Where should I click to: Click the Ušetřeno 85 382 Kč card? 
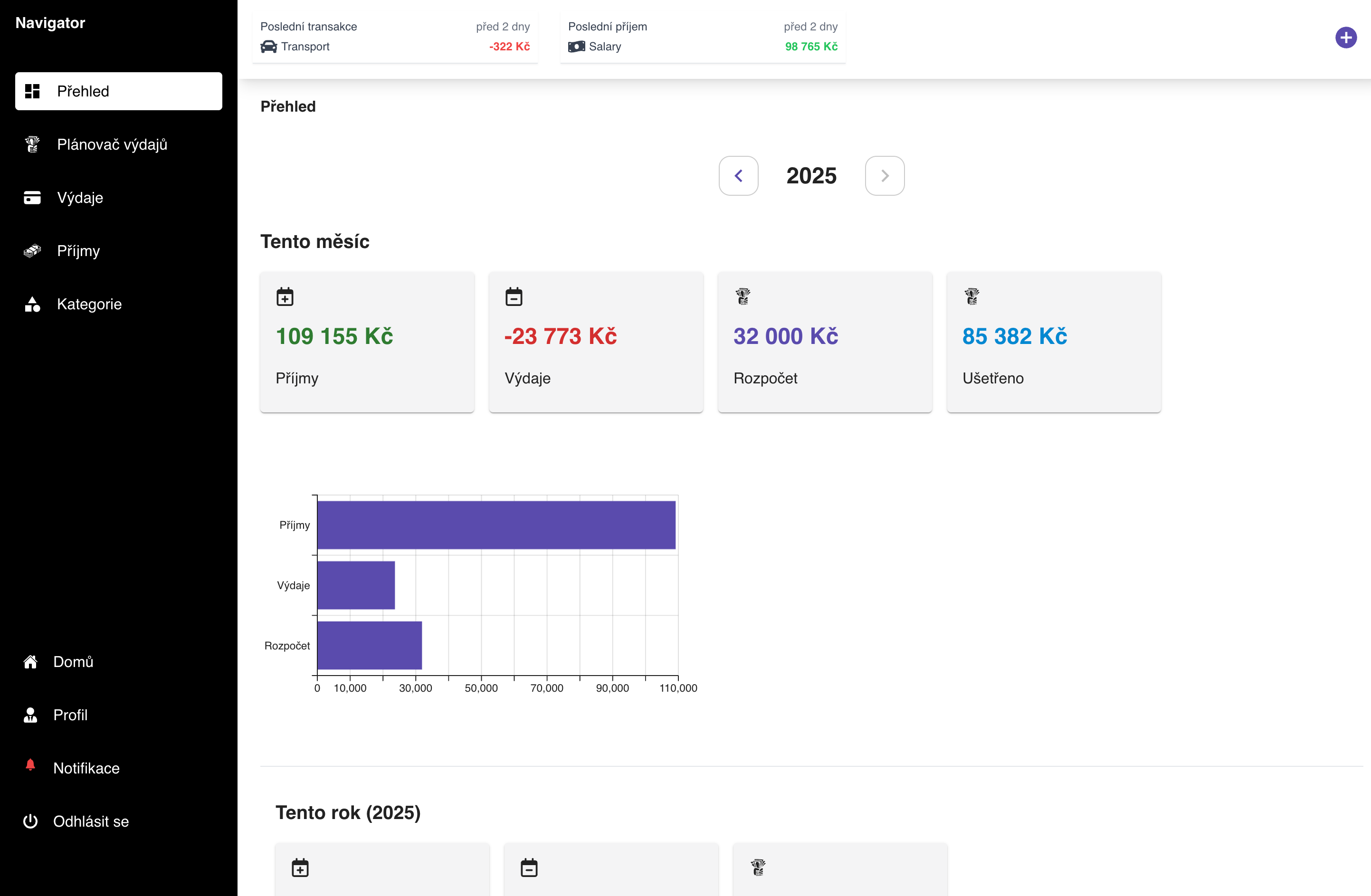pyautogui.click(x=1053, y=342)
